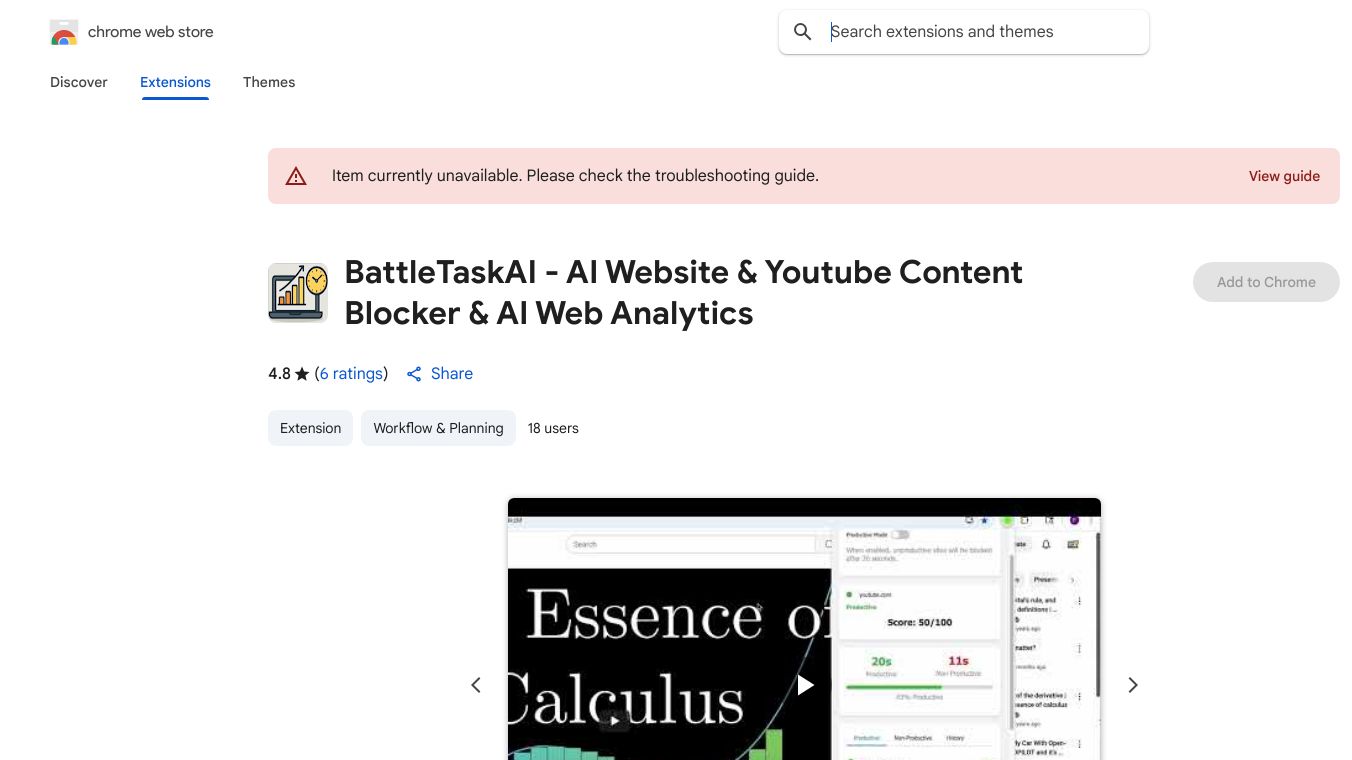1352x760 pixels.
Task: Open View guide troubleshooting link
Action: coord(1284,176)
